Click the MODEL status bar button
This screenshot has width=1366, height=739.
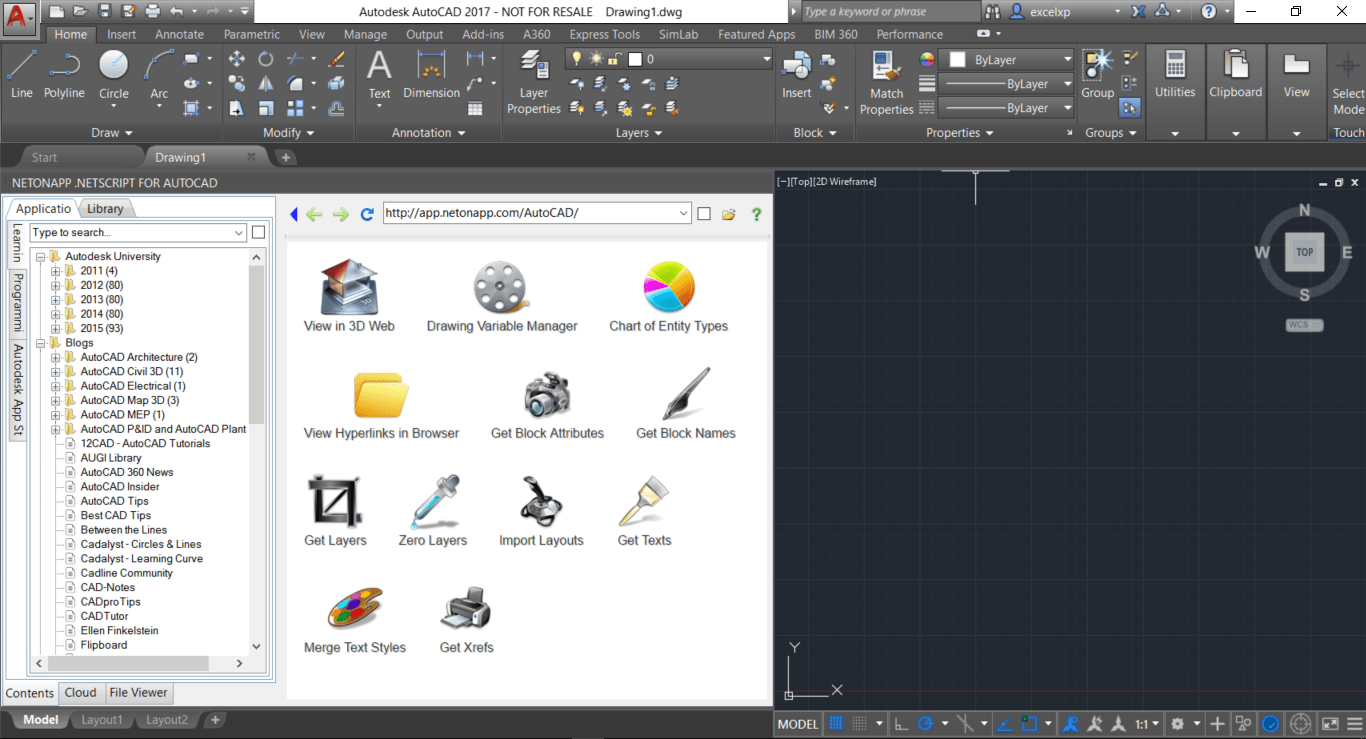tap(798, 723)
